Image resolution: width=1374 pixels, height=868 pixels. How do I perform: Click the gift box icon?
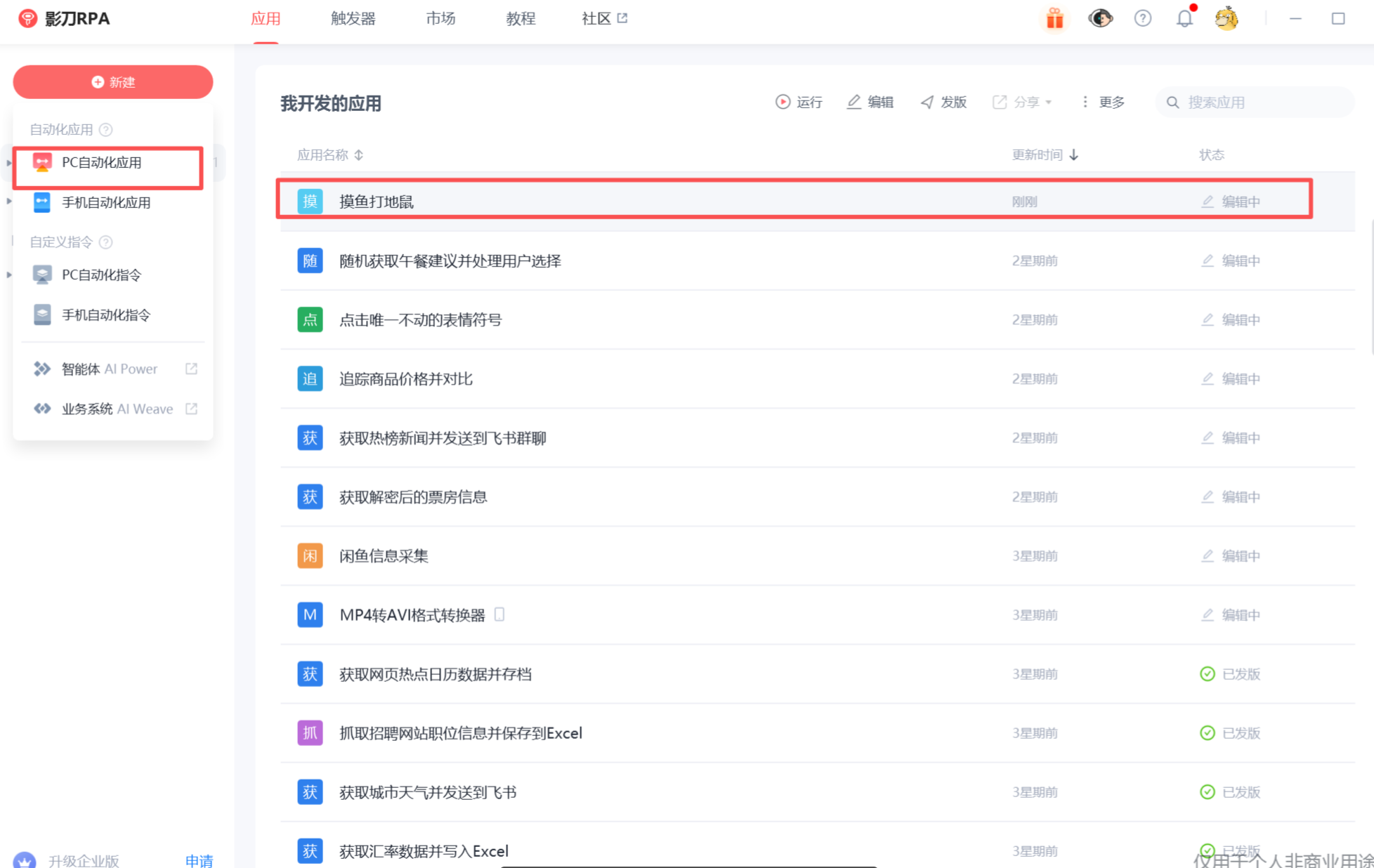pyautogui.click(x=1054, y=19)
